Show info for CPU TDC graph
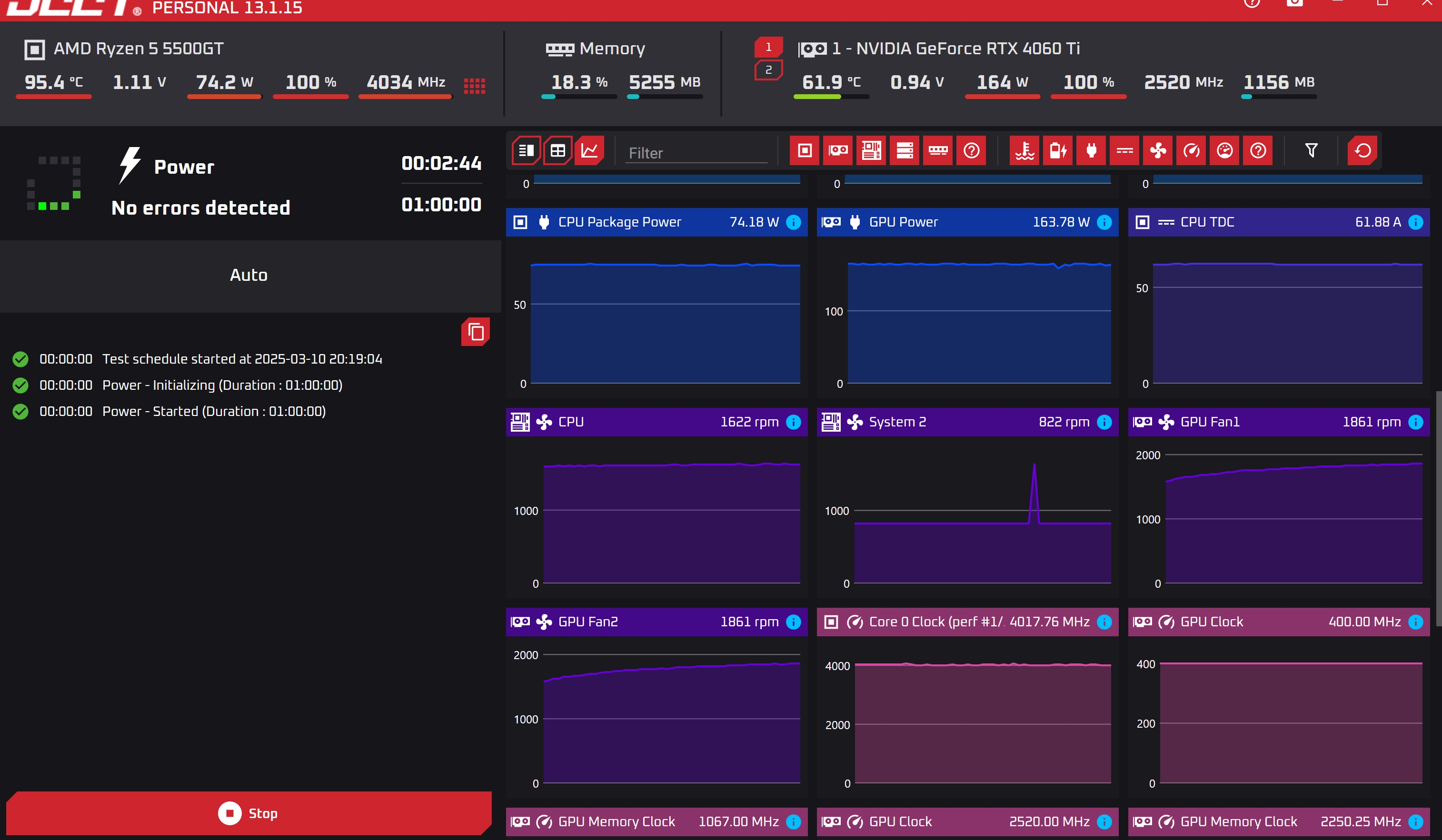Screen dimensions: 1442x840 [x=1416, y=222]
